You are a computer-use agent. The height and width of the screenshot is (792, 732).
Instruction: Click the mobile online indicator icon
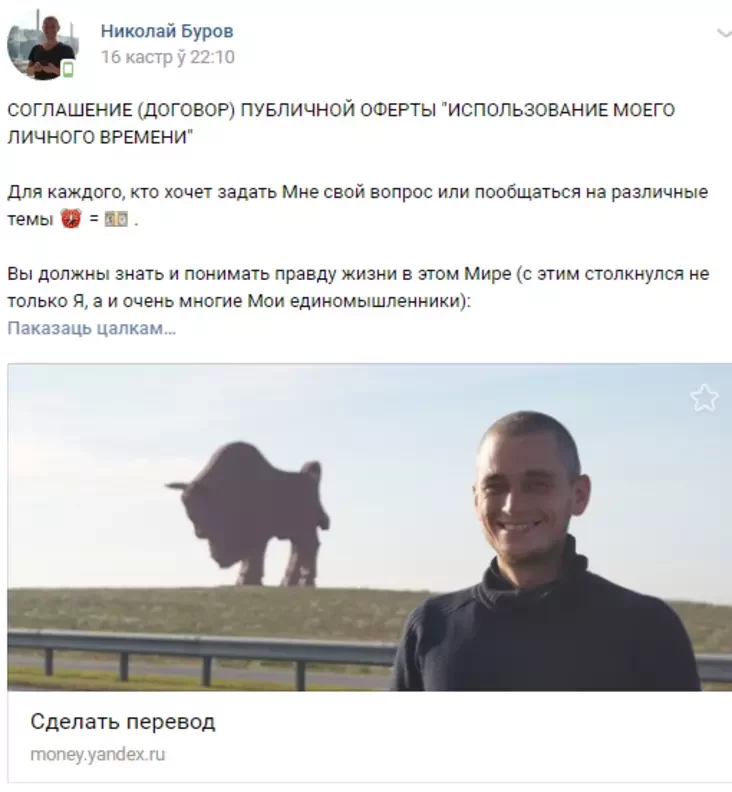pos(68,70)
